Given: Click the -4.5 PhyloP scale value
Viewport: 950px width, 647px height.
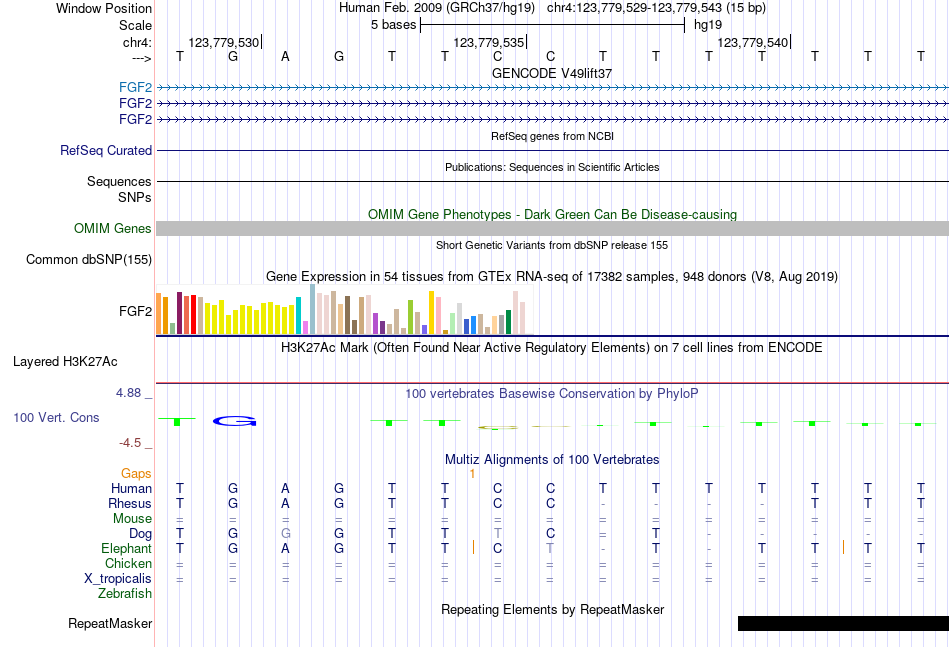Looking at the screenshot, I should click(130, 443).
